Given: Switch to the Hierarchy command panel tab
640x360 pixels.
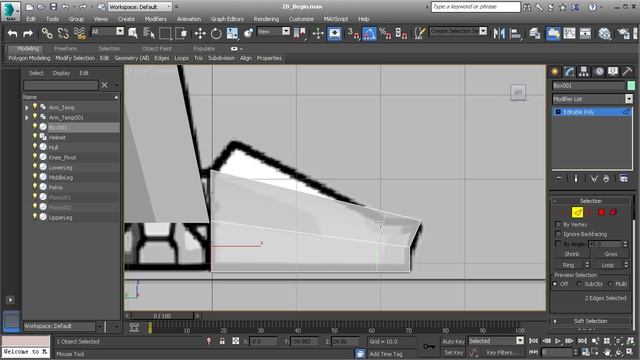Looking at the screenshot, I should tap(584, 72).
